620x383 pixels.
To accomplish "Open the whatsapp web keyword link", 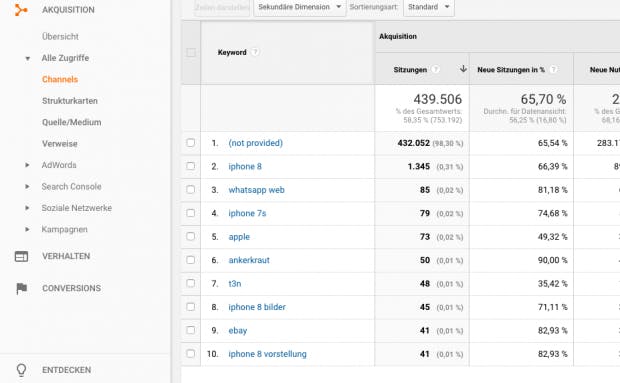I will tap(256, 190).
